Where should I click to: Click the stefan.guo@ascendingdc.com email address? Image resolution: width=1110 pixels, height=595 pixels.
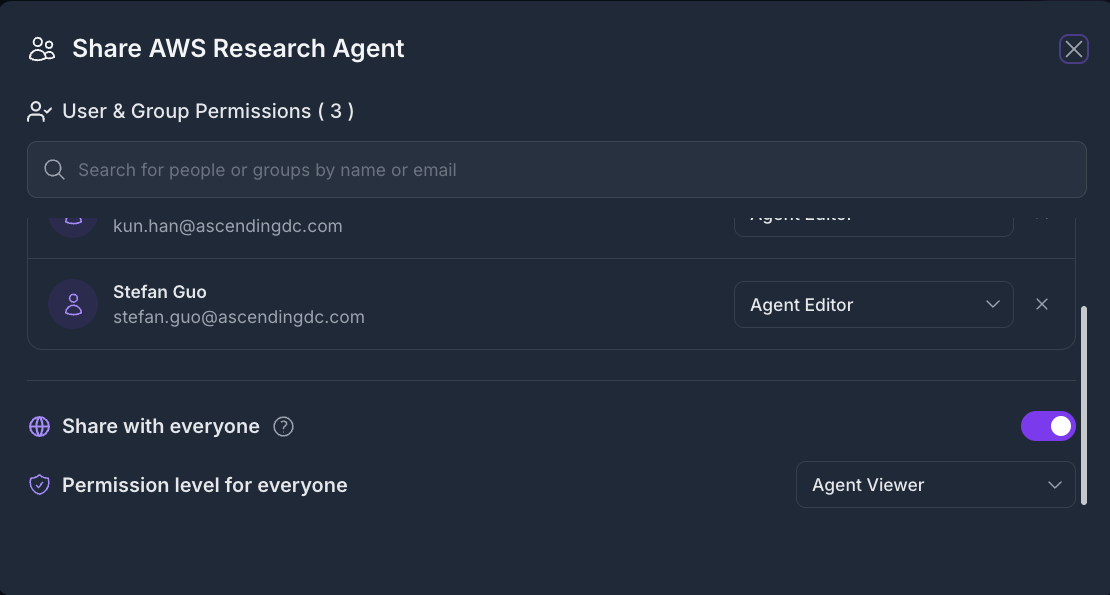pos(239,317)
